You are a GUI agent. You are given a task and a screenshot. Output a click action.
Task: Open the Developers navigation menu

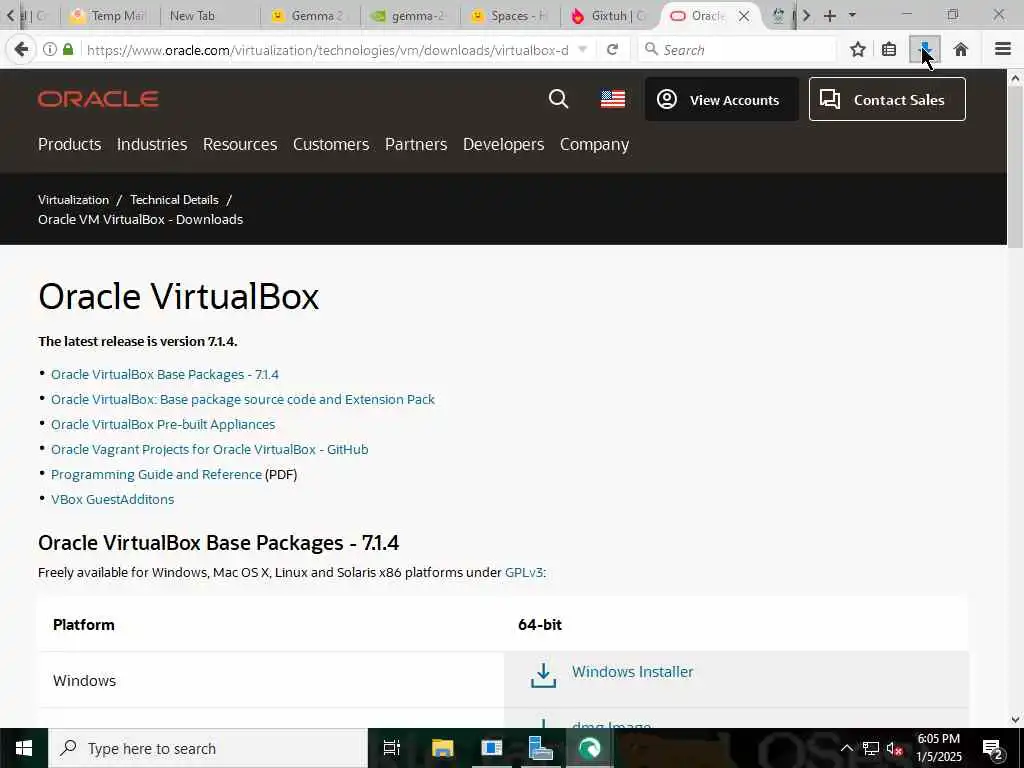(504, 144)
